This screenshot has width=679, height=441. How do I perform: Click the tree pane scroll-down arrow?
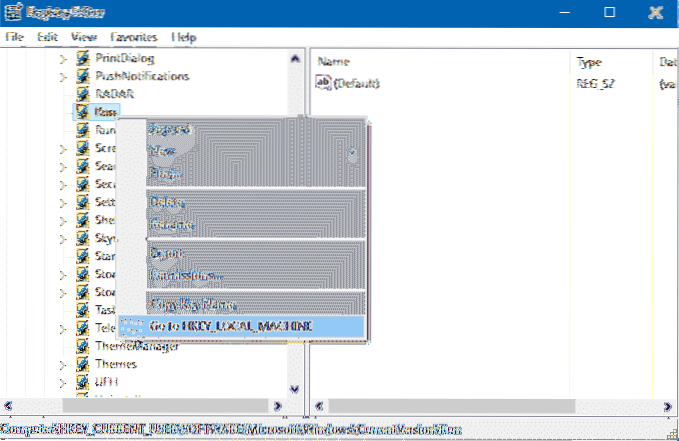295,388
